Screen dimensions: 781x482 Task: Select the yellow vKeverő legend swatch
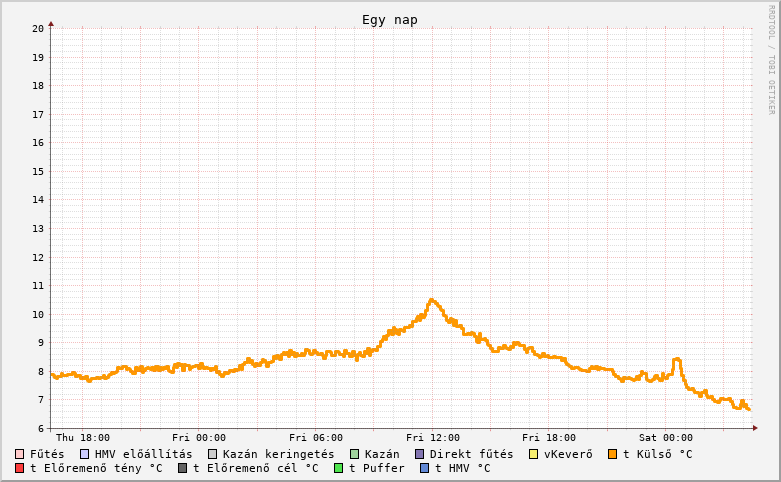(x=534, y=454)
